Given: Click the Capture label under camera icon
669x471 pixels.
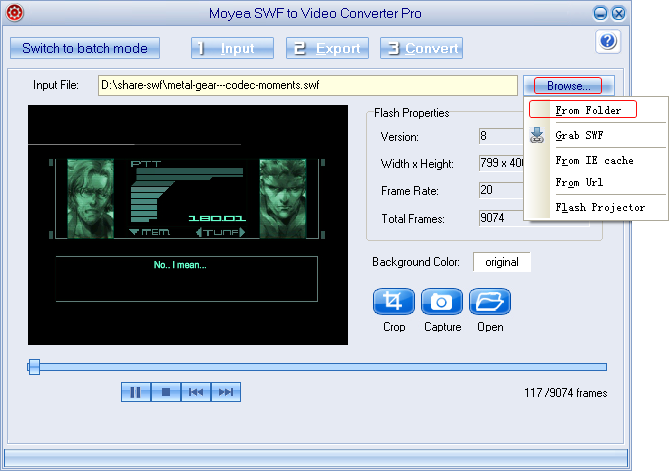Looking at the screenshot, I should click(442, 327).
